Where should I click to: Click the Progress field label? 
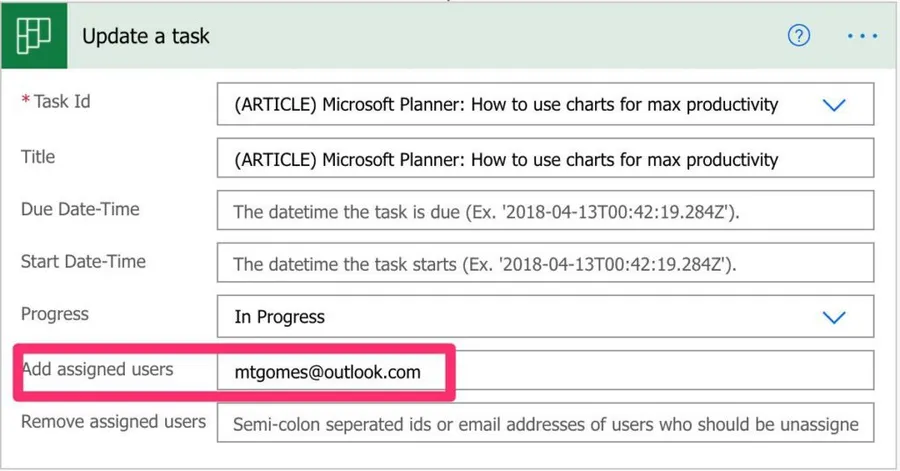(55, 314)
